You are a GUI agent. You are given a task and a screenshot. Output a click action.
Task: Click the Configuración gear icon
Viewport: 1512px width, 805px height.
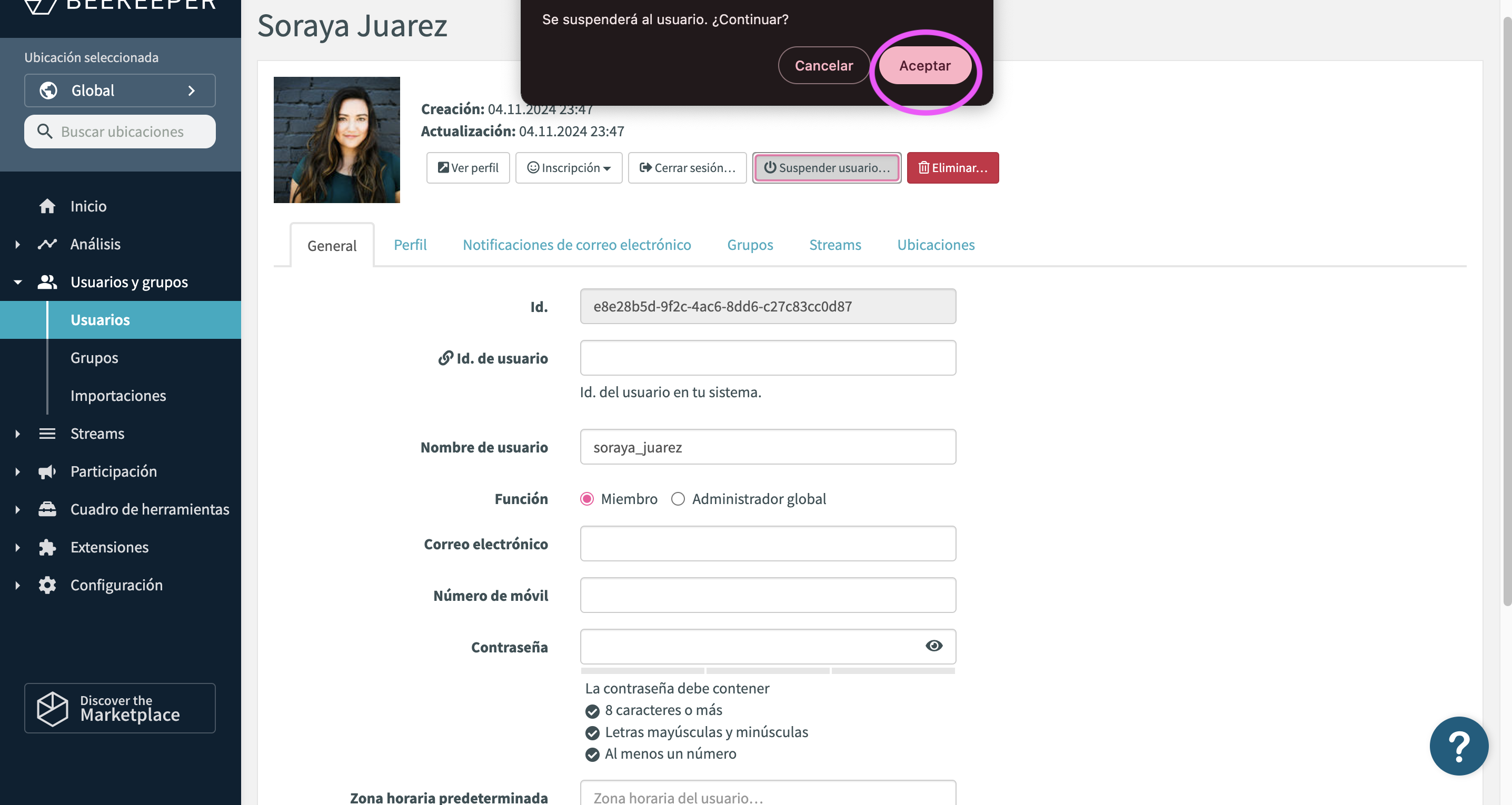click(x=47, y=585)
